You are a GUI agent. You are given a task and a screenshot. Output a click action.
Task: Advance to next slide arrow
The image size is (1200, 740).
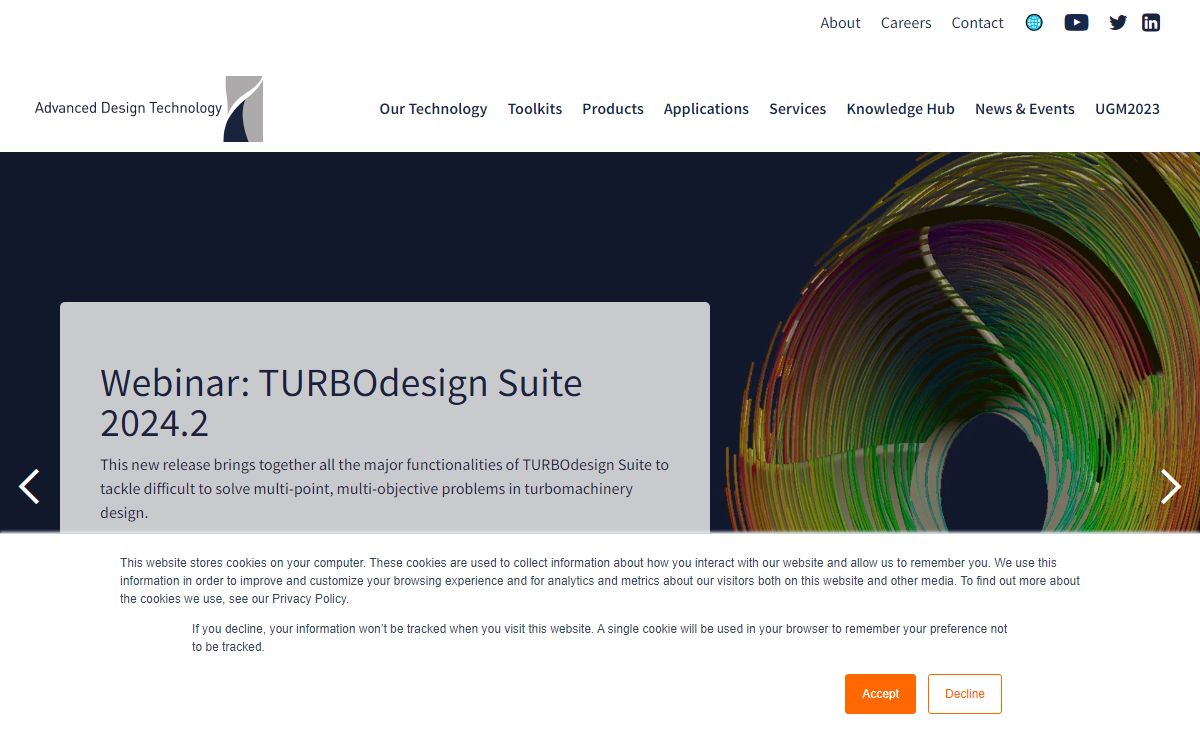(1170, 486)
